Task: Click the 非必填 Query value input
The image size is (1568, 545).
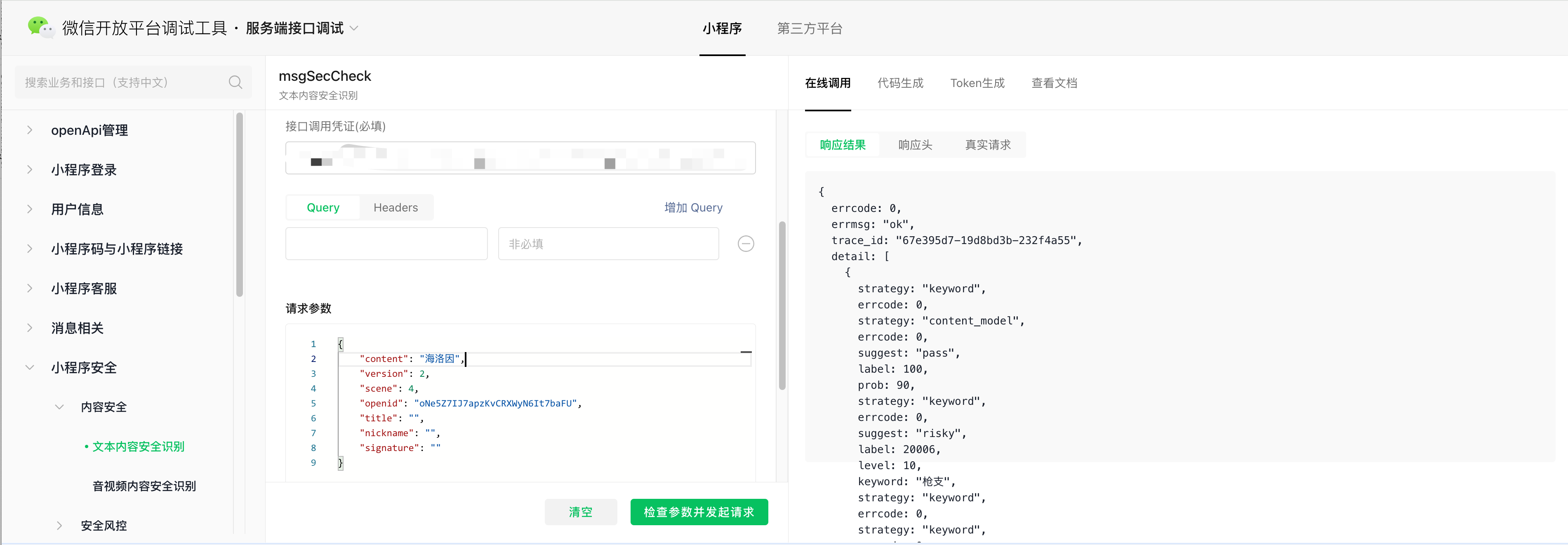Action: [609, 244]
